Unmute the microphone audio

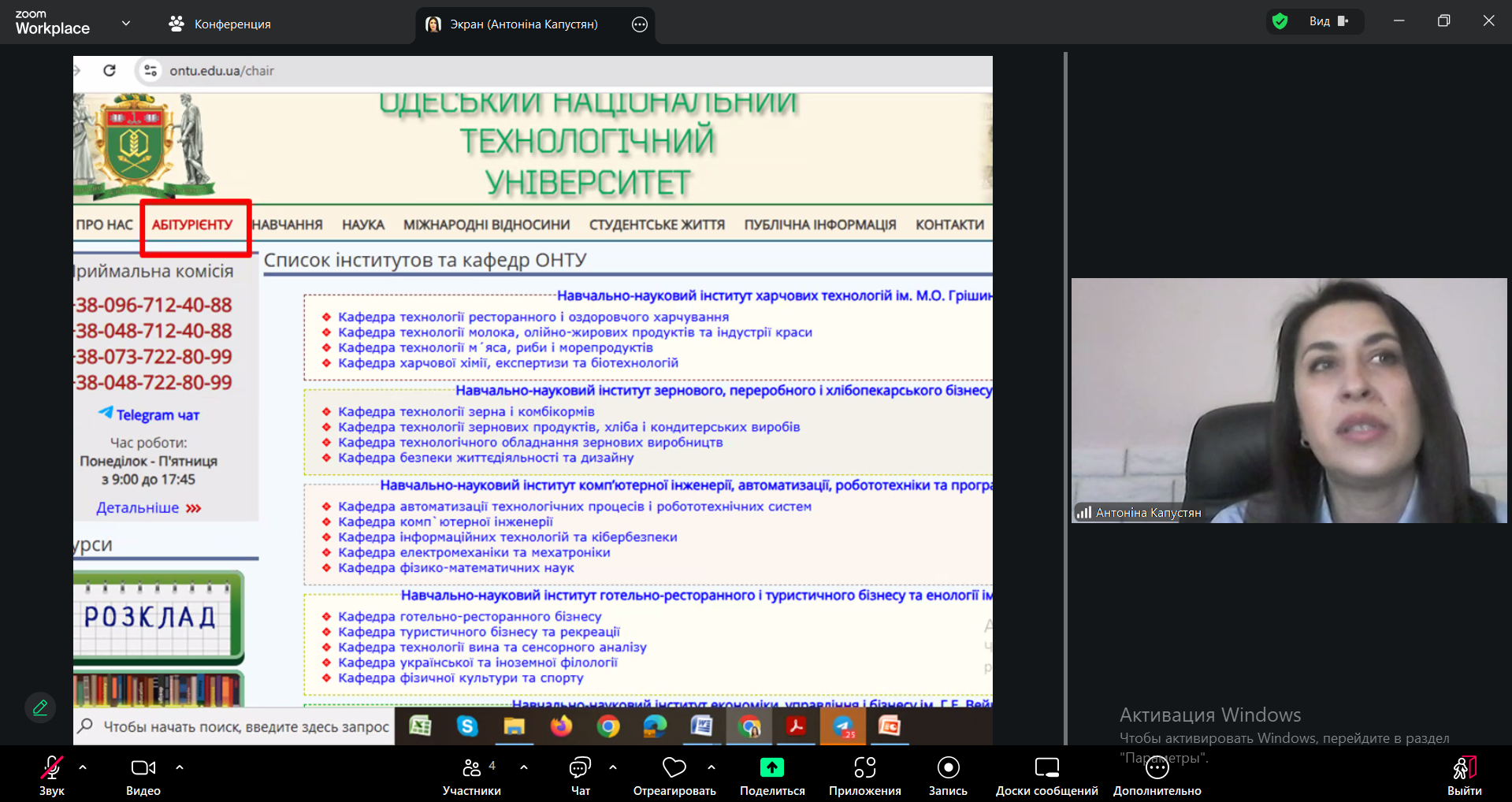(x=52, y=768)
